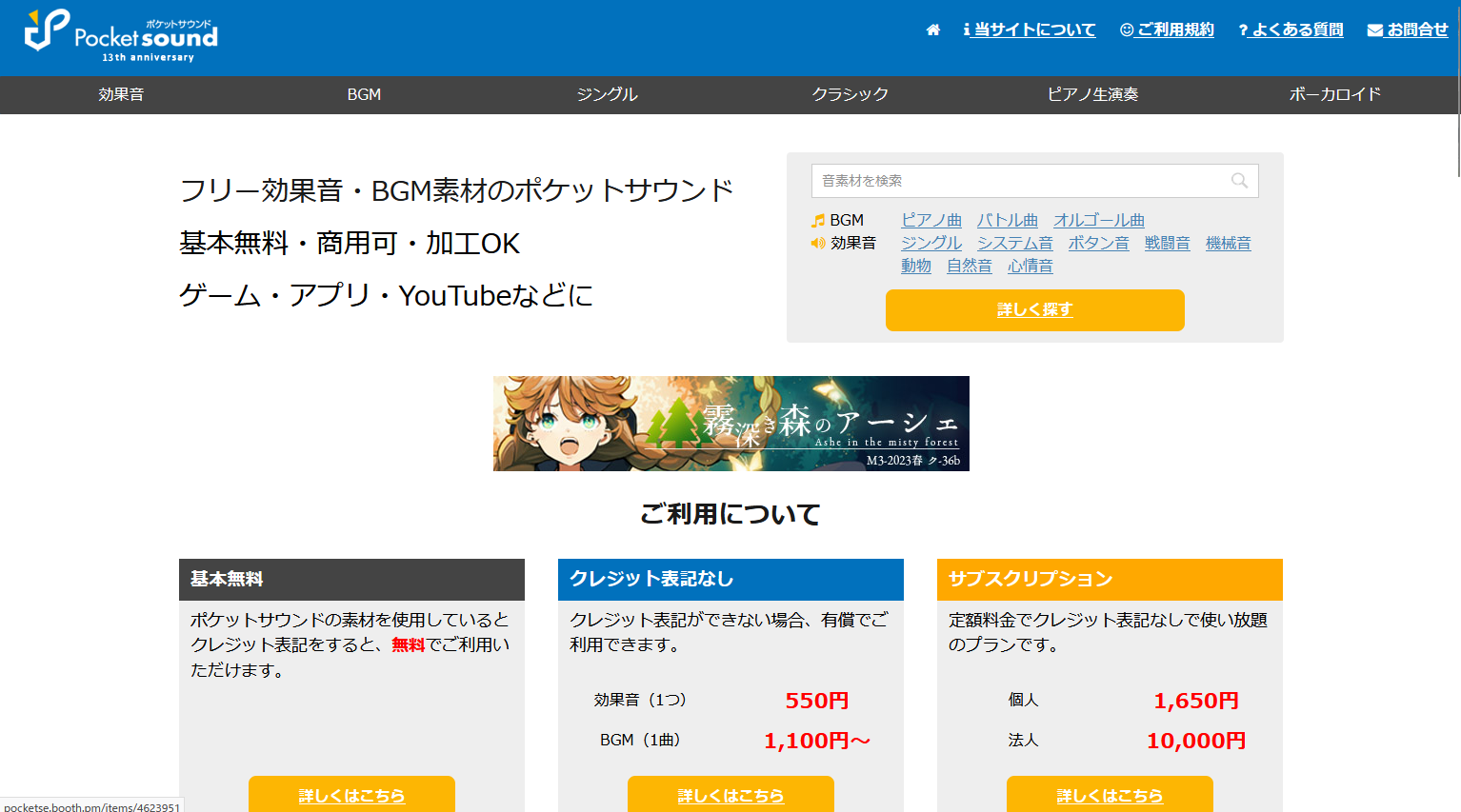
Task: Open ご利用規約 link
Action: point(1167,30)
